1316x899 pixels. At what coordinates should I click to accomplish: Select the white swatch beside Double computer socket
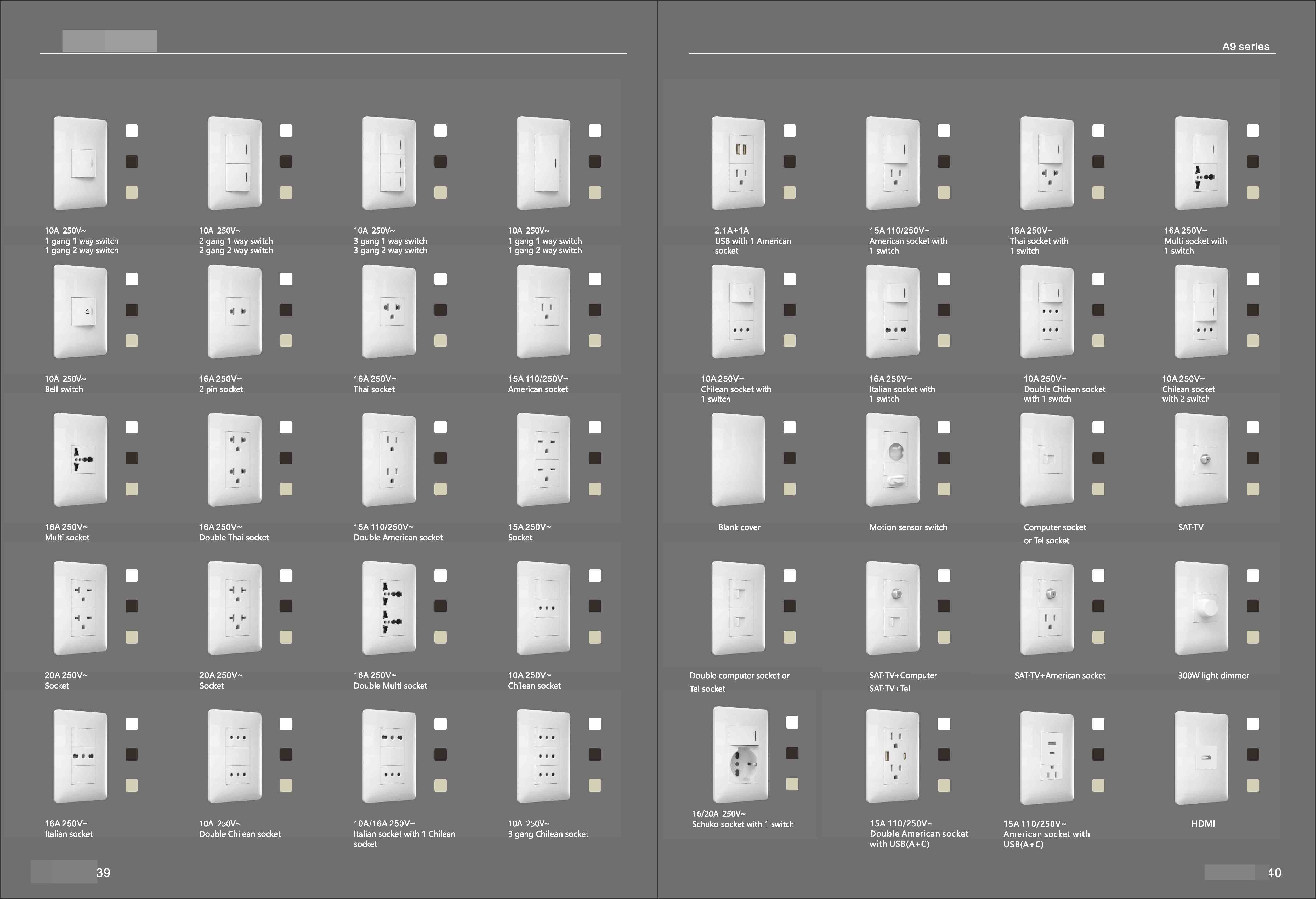(789, 575)
